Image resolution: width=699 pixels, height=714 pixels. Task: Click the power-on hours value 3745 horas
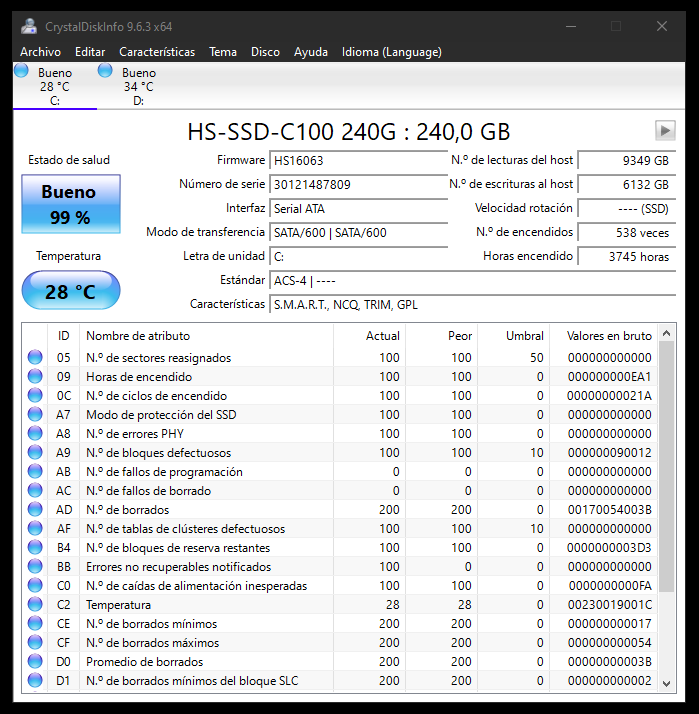point(627,257)
